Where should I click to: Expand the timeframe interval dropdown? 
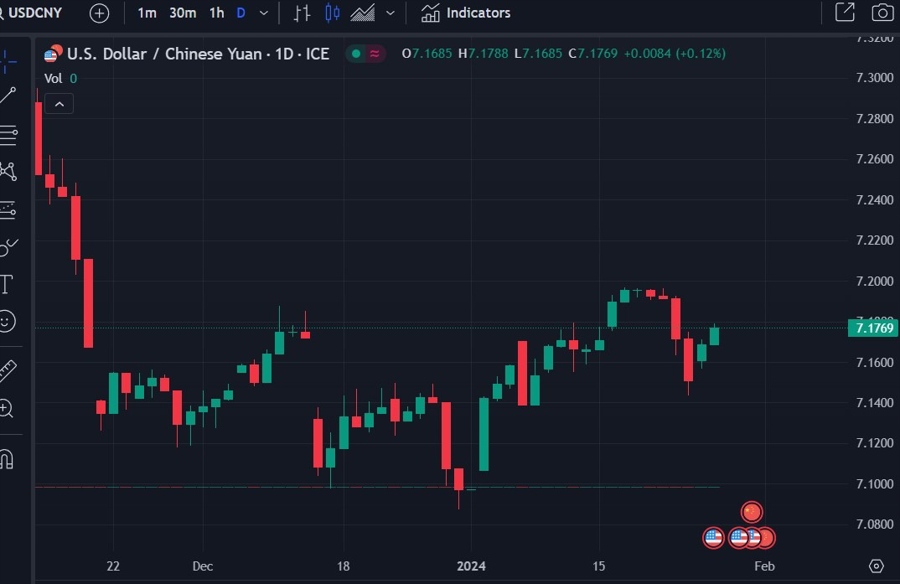point(264,13)
